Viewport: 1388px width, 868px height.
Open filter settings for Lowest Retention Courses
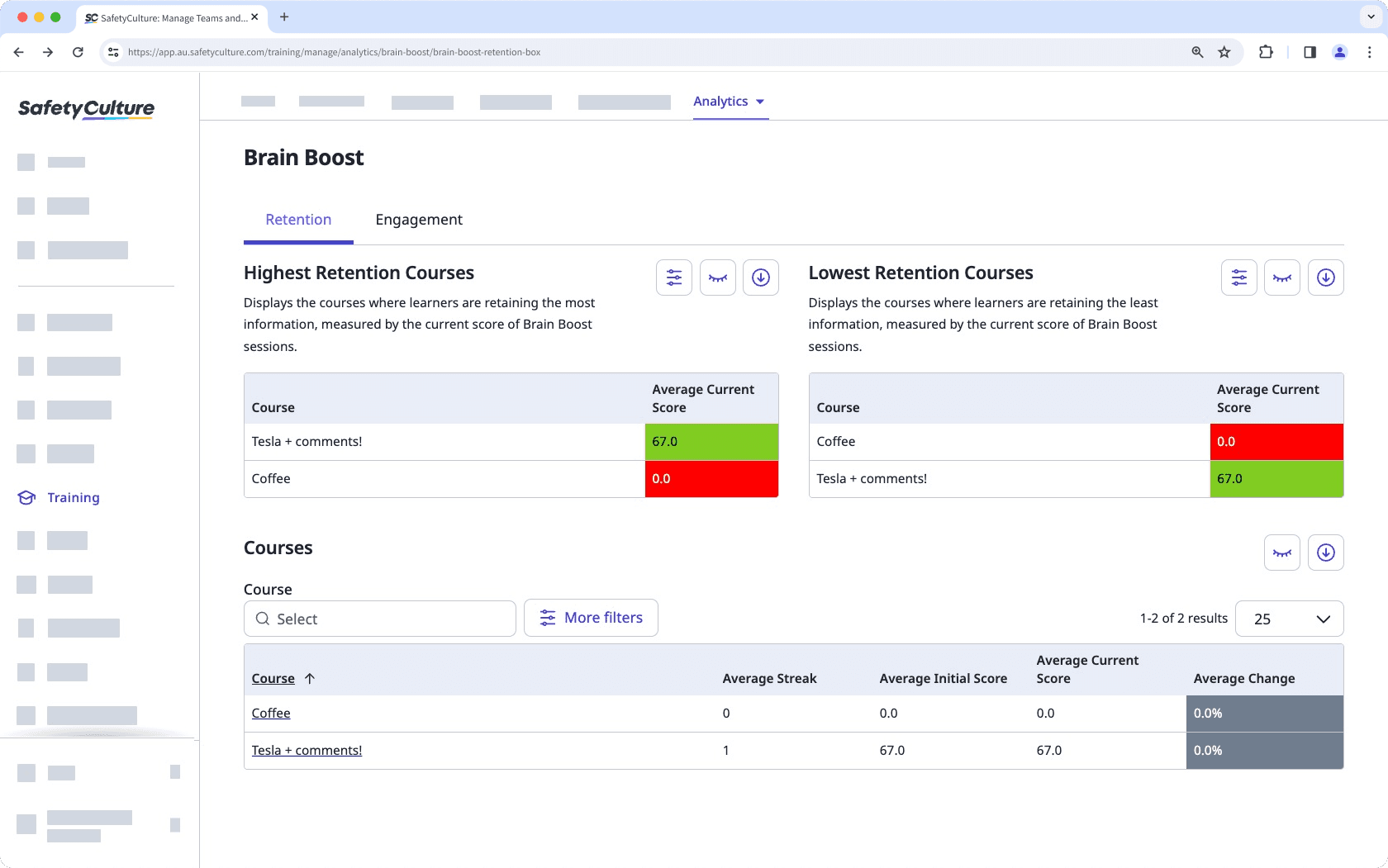coord(1238,277)
